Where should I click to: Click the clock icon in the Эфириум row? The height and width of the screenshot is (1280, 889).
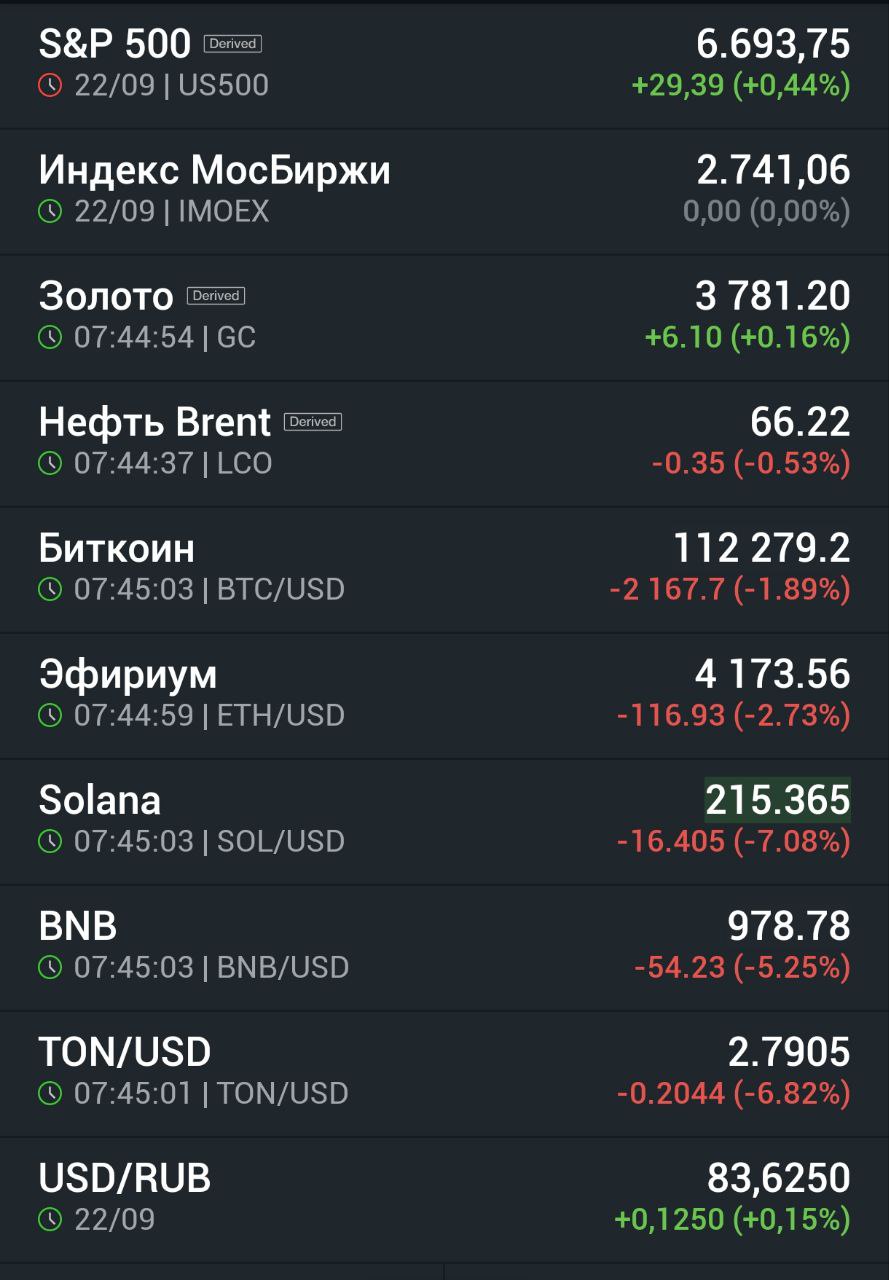pyautogui.click(x=50, y=716)
